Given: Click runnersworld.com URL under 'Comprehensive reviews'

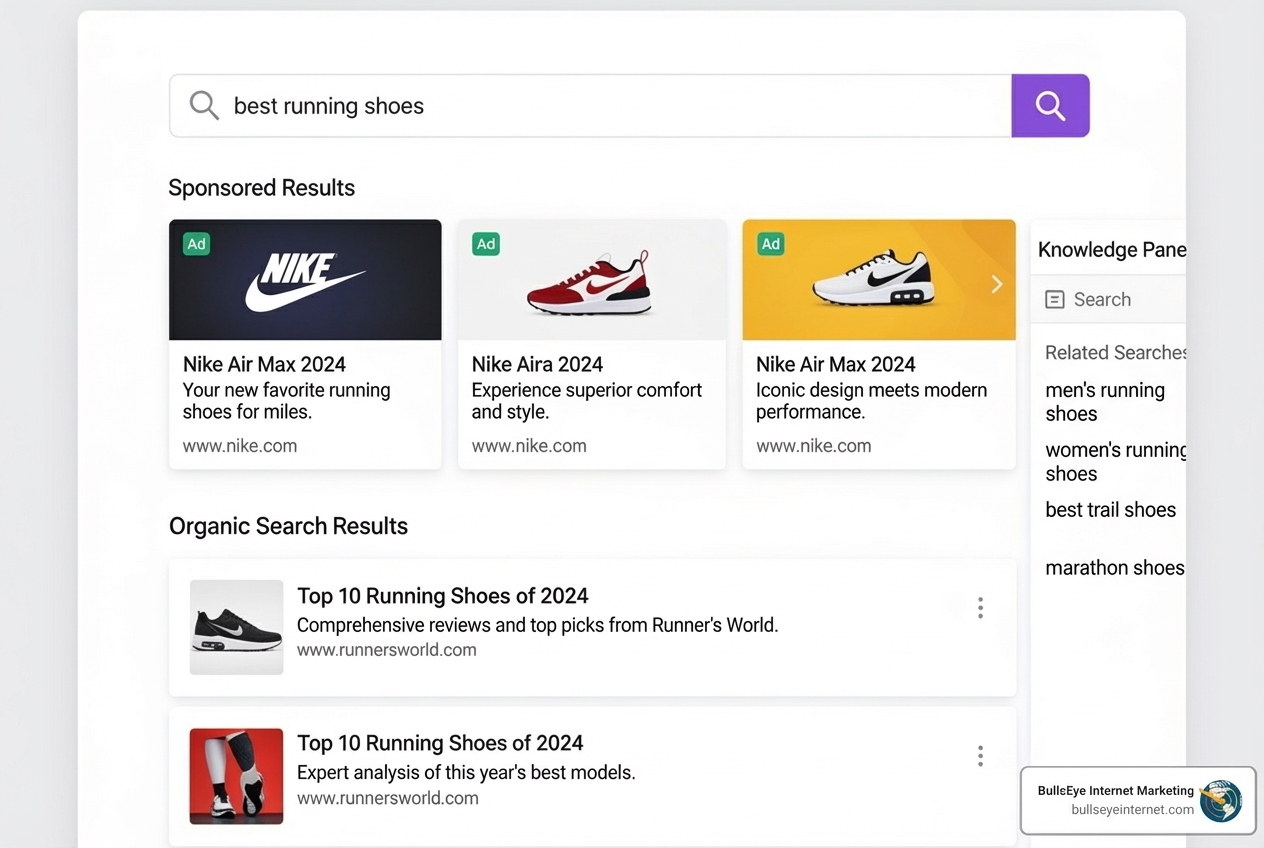Looking at the screenshot, I should click(387, 650).
